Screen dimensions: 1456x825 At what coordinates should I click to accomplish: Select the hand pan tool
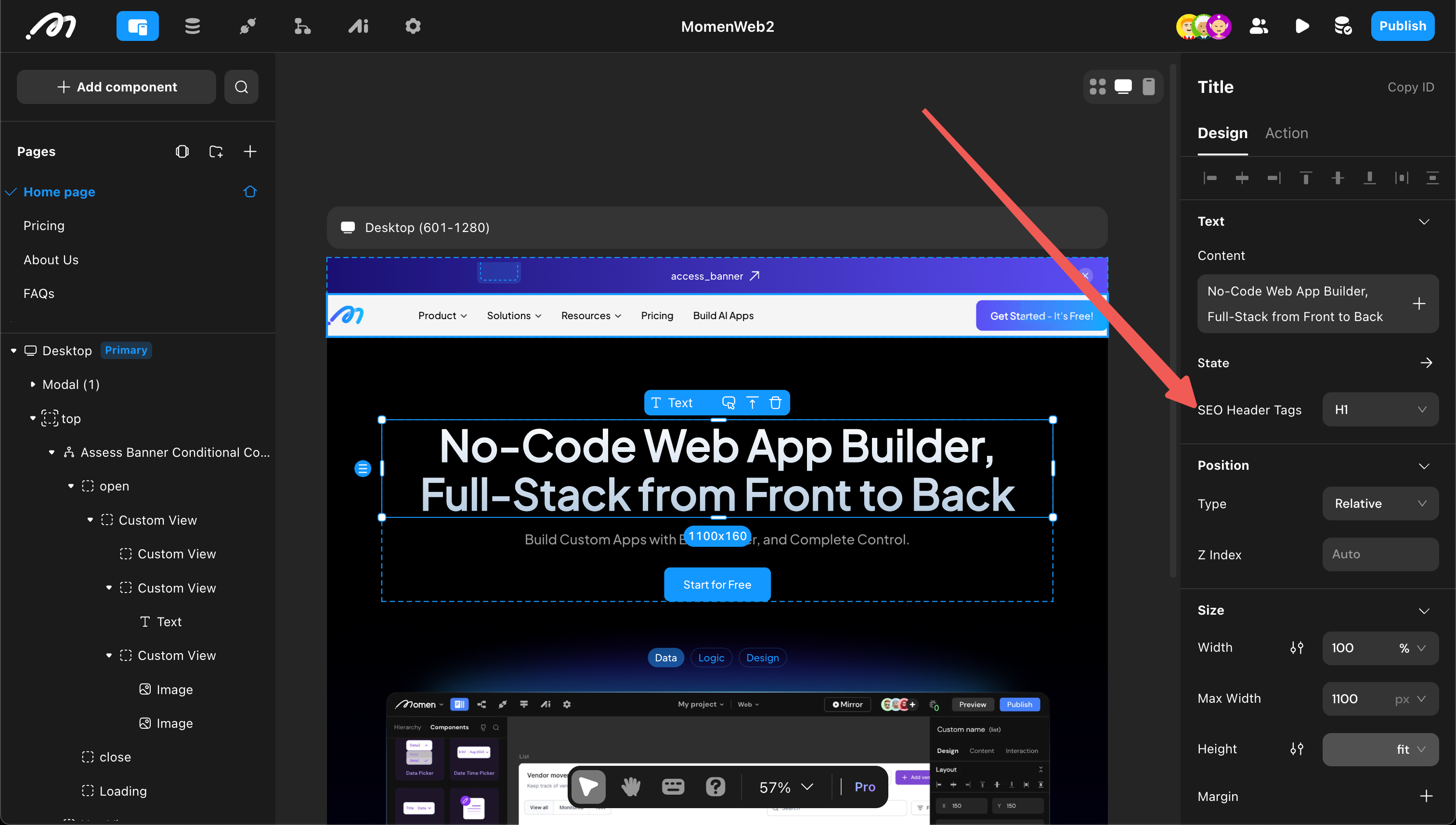click(631, 786)
